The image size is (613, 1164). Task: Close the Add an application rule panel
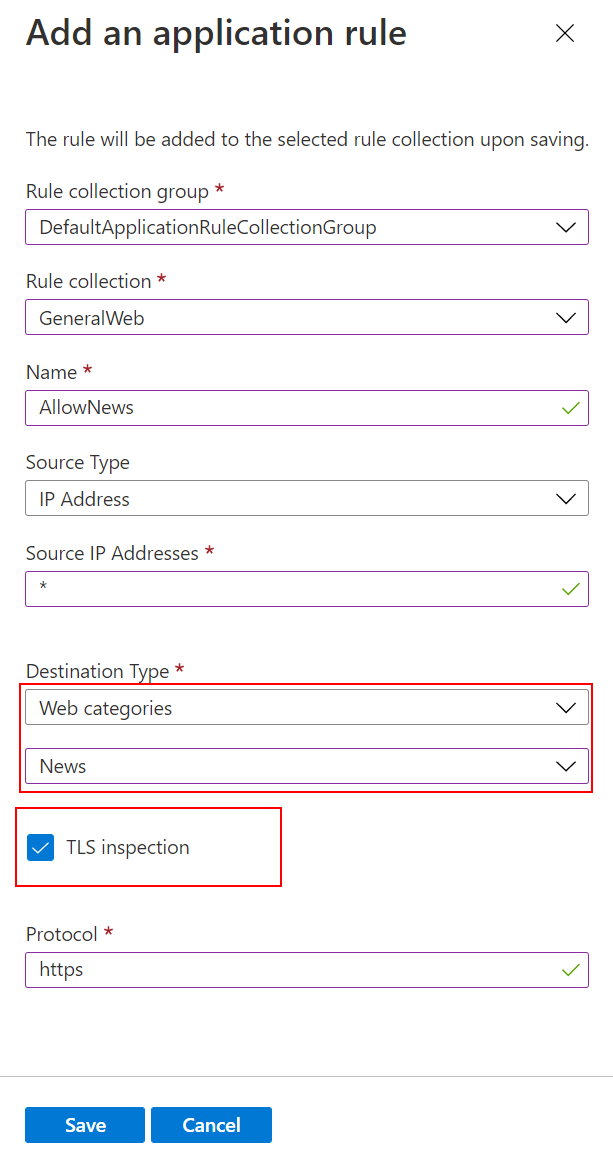coord(565,34)
